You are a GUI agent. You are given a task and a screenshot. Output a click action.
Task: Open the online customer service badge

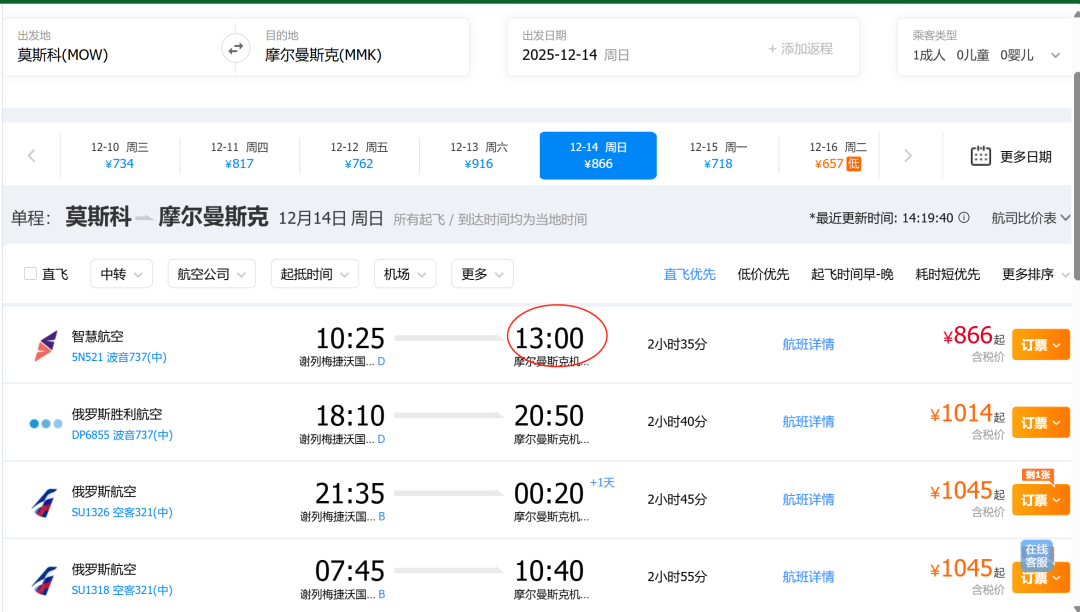point(1037,556)
